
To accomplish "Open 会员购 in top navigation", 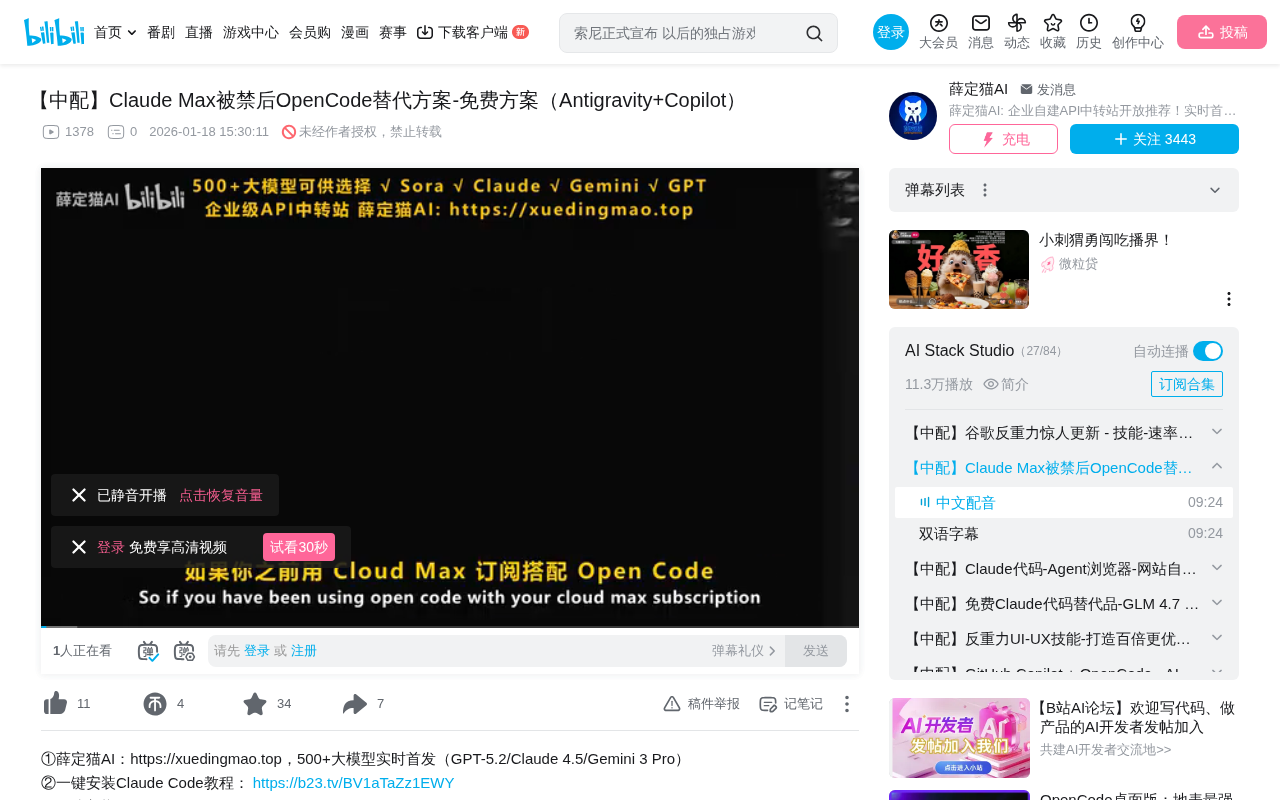I will (x=310, y=32).
